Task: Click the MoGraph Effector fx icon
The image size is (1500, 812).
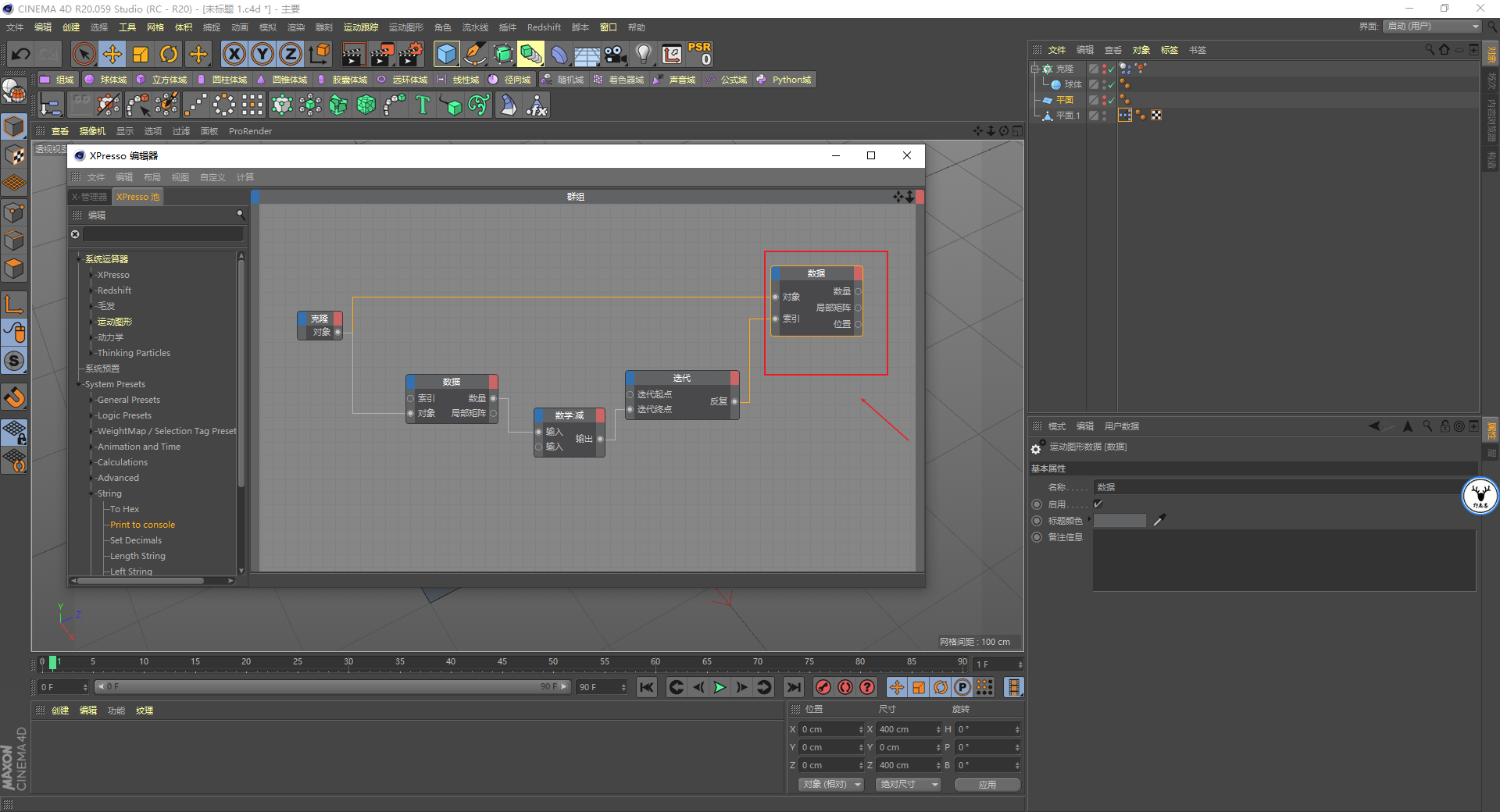Action: 537,105
